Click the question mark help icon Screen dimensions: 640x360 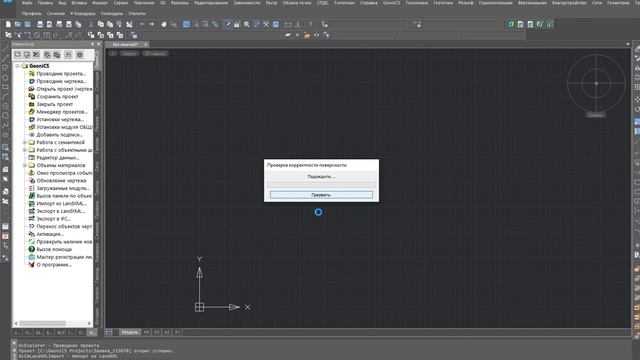310,24
